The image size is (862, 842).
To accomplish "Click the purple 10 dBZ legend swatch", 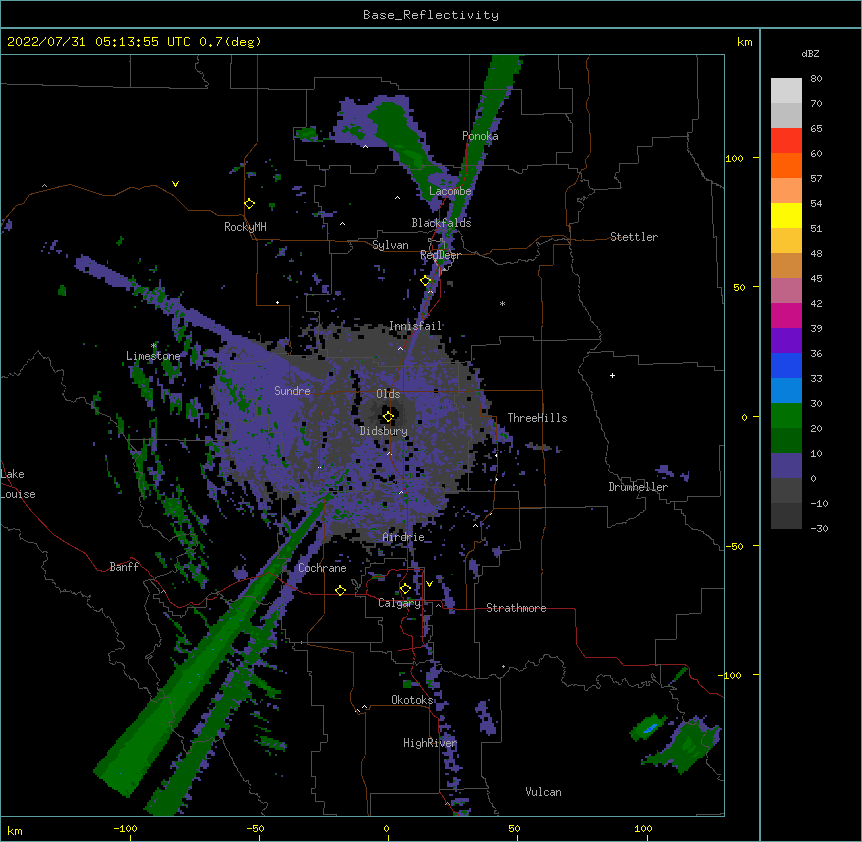I will click(x=786, y=466).
